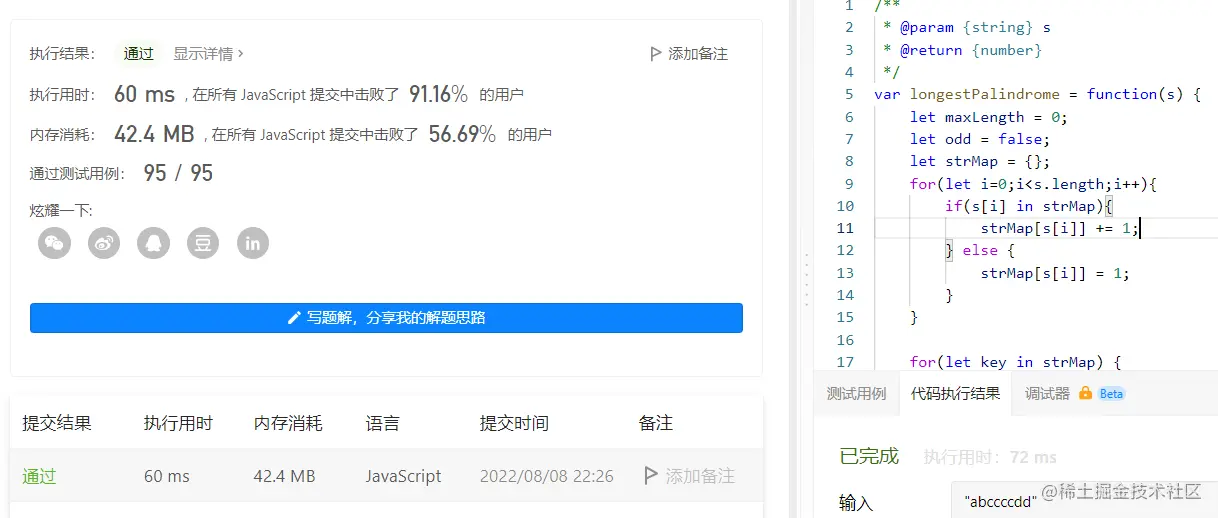Share result via LinkedIn icon
This screenshot has width=1218, height=518.
(x=253, y=243)
